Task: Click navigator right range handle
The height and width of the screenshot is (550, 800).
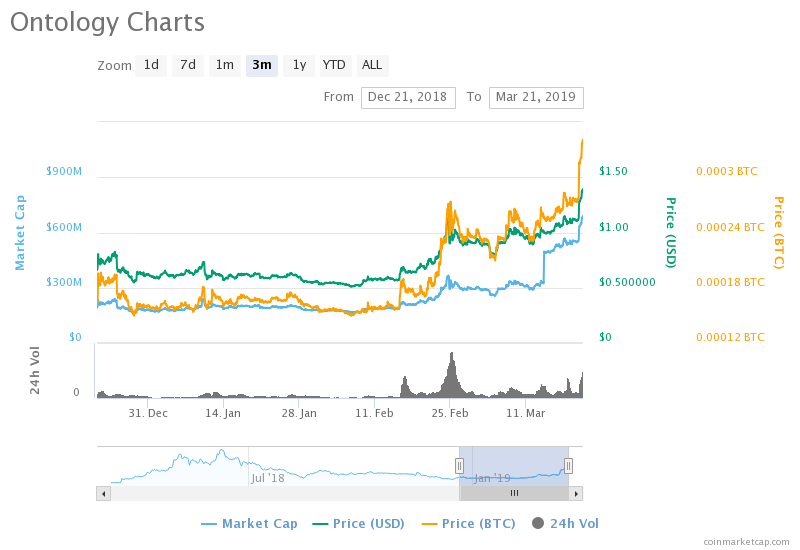Action: (568, 465)
